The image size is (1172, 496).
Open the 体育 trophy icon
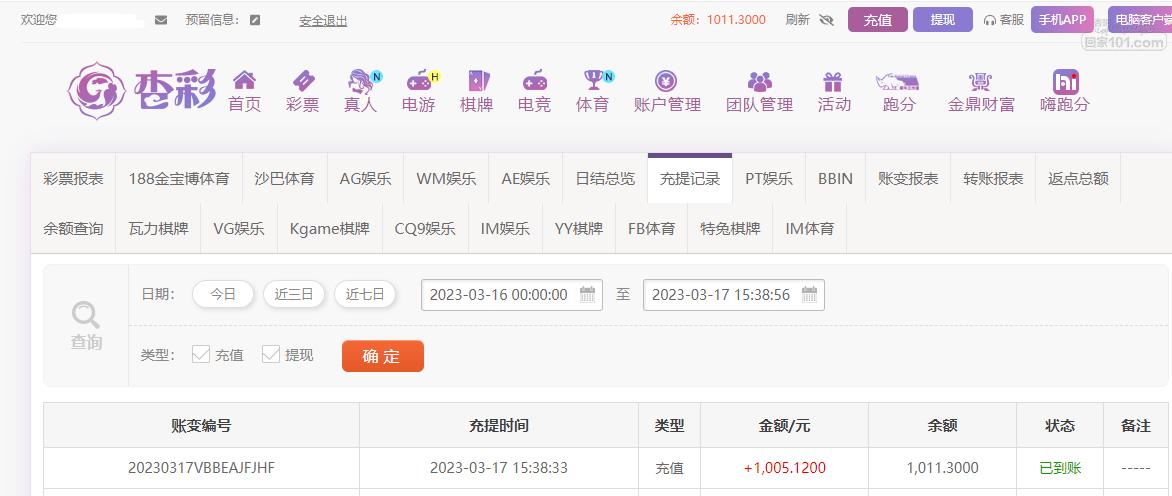point(593,82)
